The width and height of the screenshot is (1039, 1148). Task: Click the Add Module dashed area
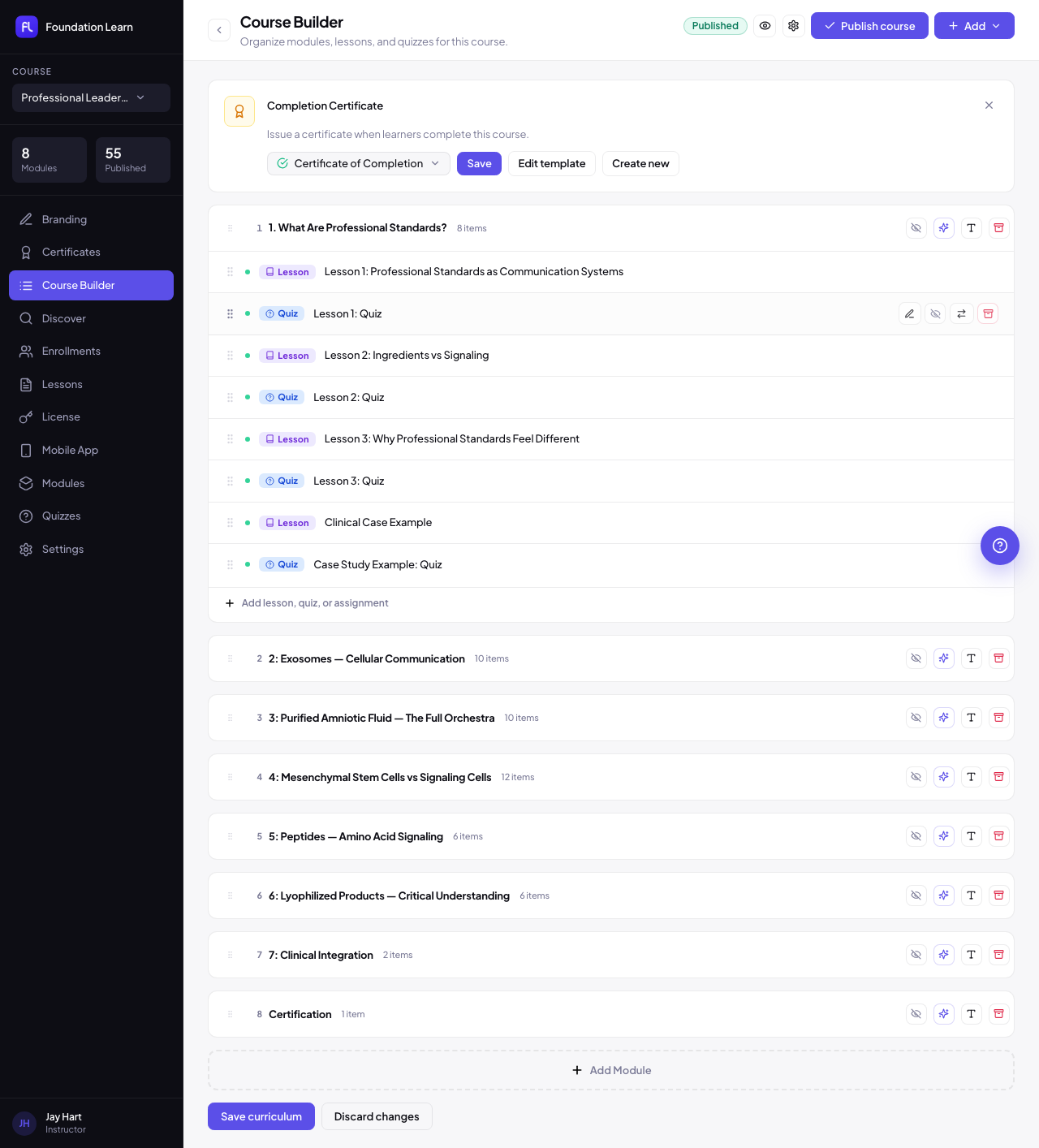[x=611, y=1070]
